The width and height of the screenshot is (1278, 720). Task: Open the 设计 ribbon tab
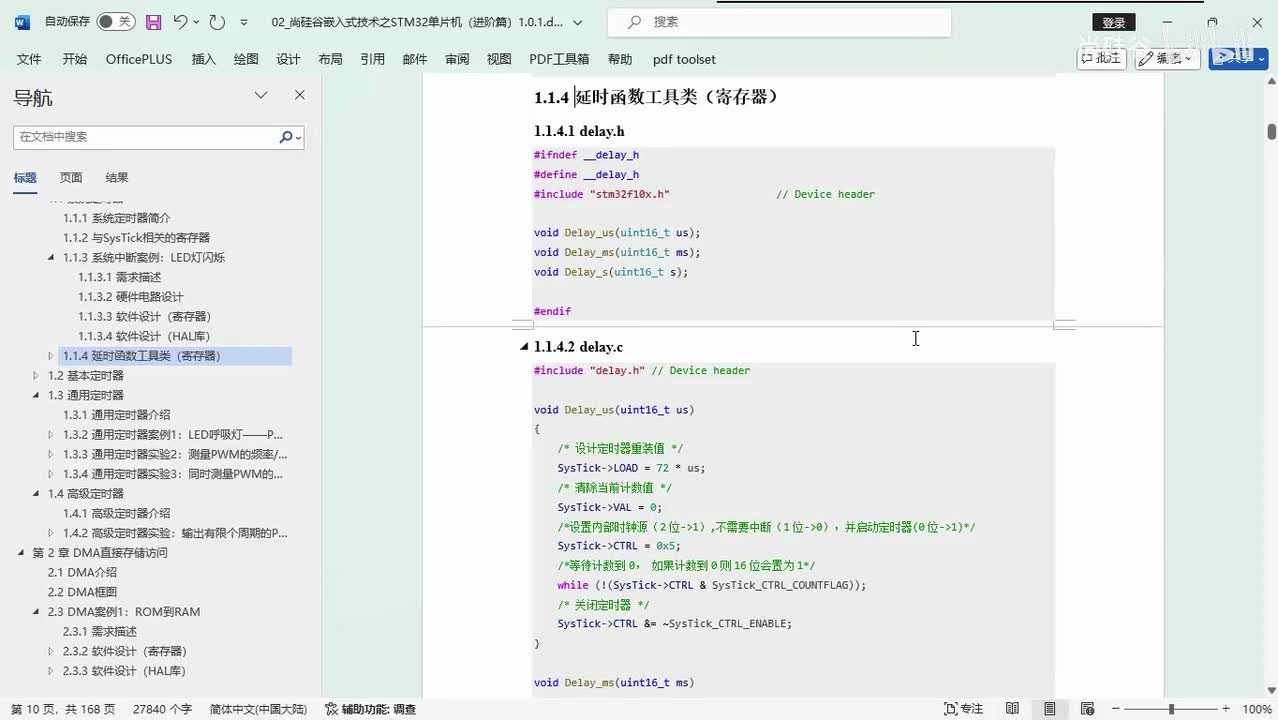point(288,59)
